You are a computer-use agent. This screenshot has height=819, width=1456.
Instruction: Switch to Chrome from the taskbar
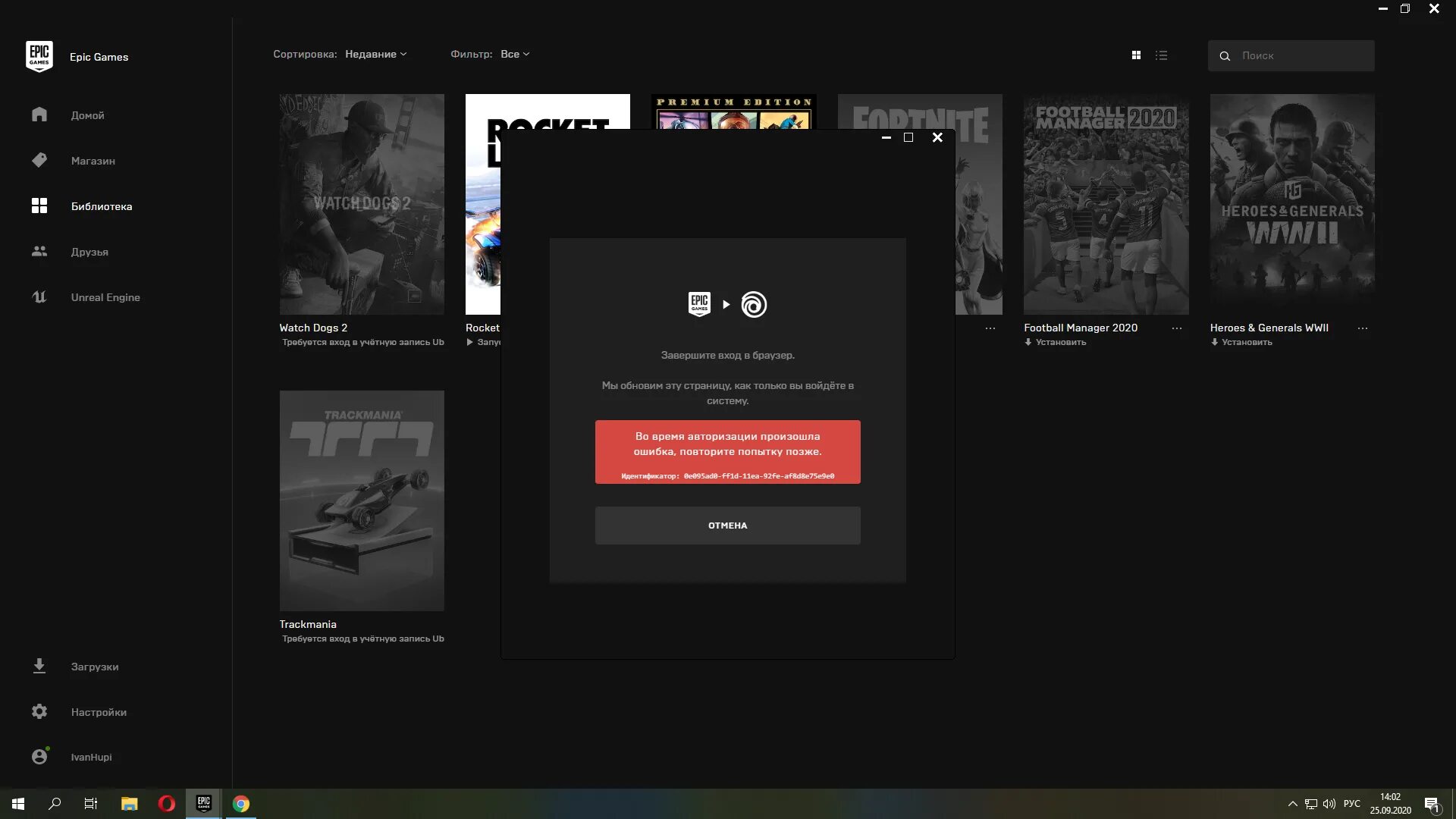pyautogui.click(x=241, y=804)
